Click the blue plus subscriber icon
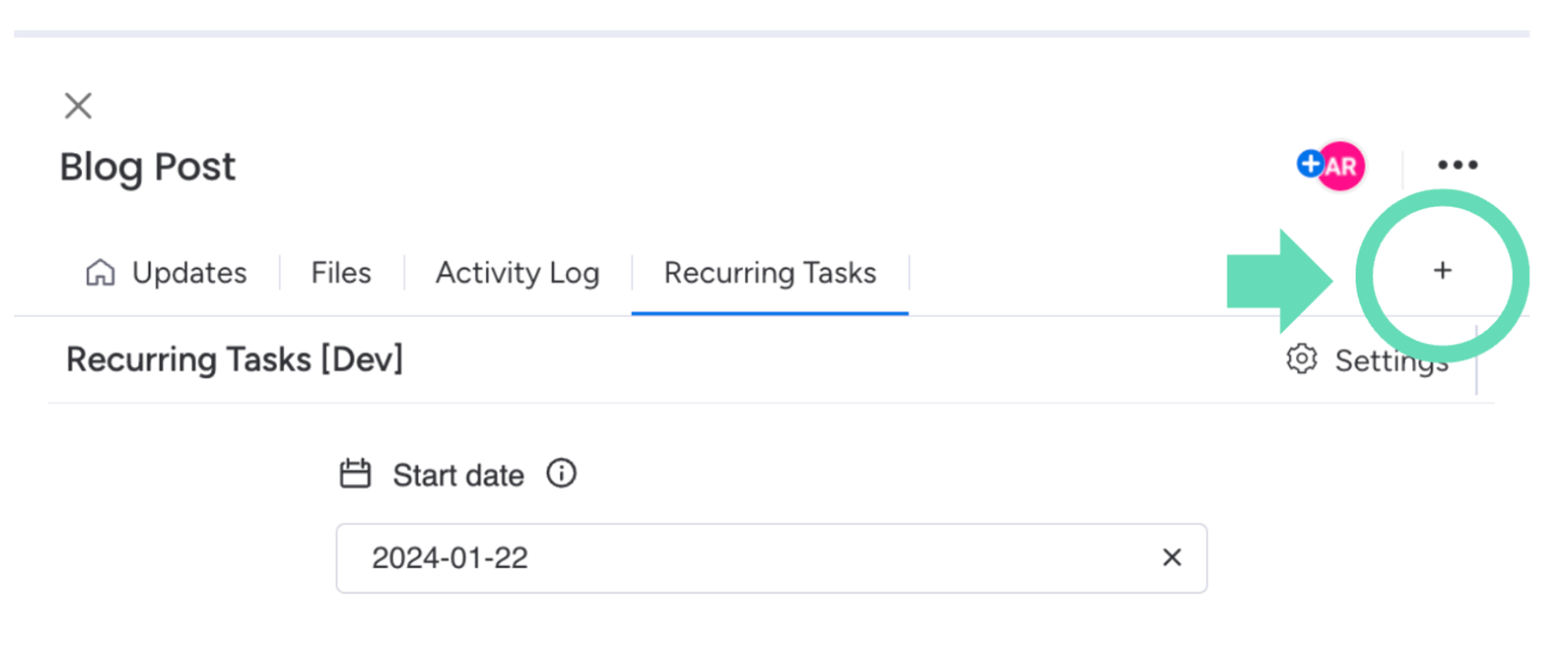The height and width of the screenshot is (657, 1568). click(1309, 165)
